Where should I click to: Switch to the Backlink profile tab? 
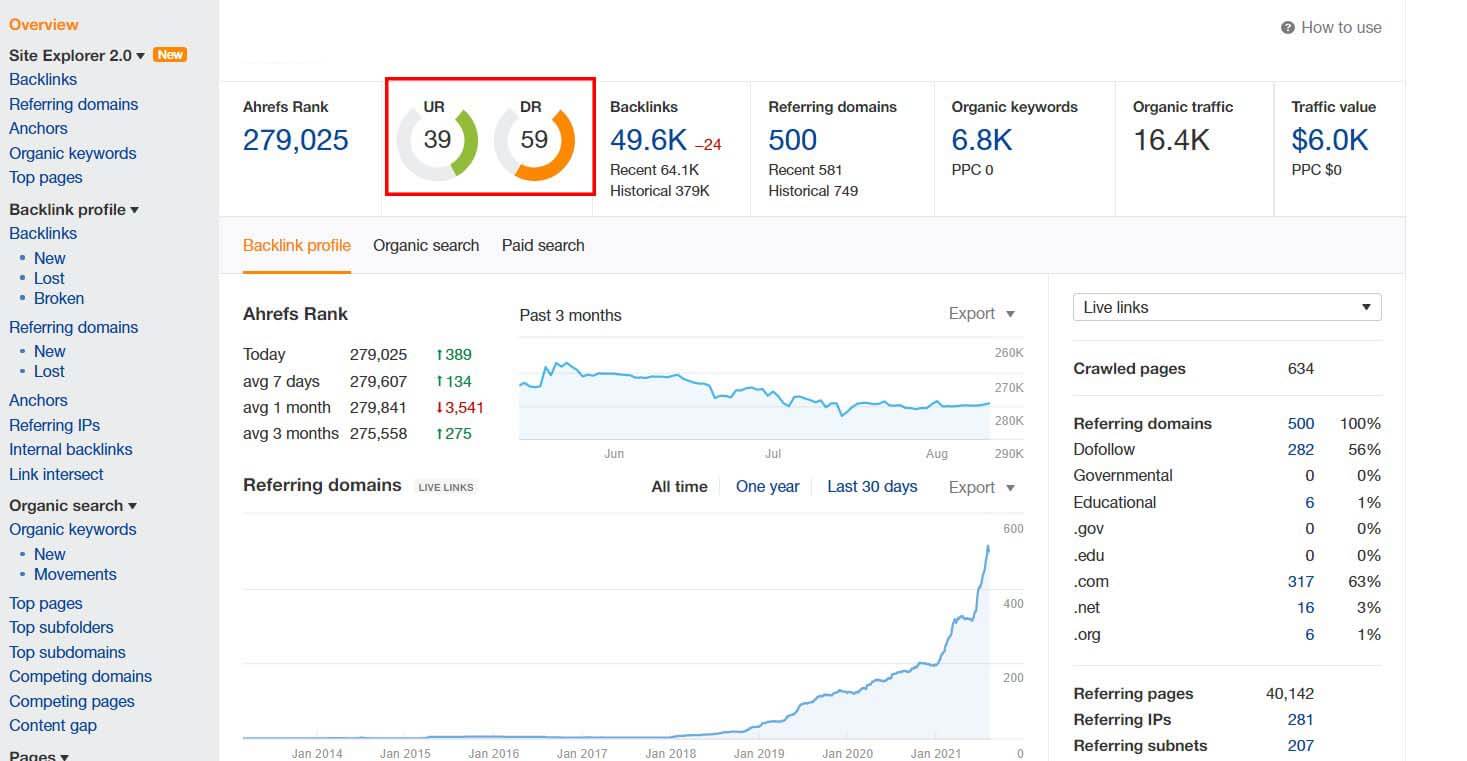click(297, 245)
